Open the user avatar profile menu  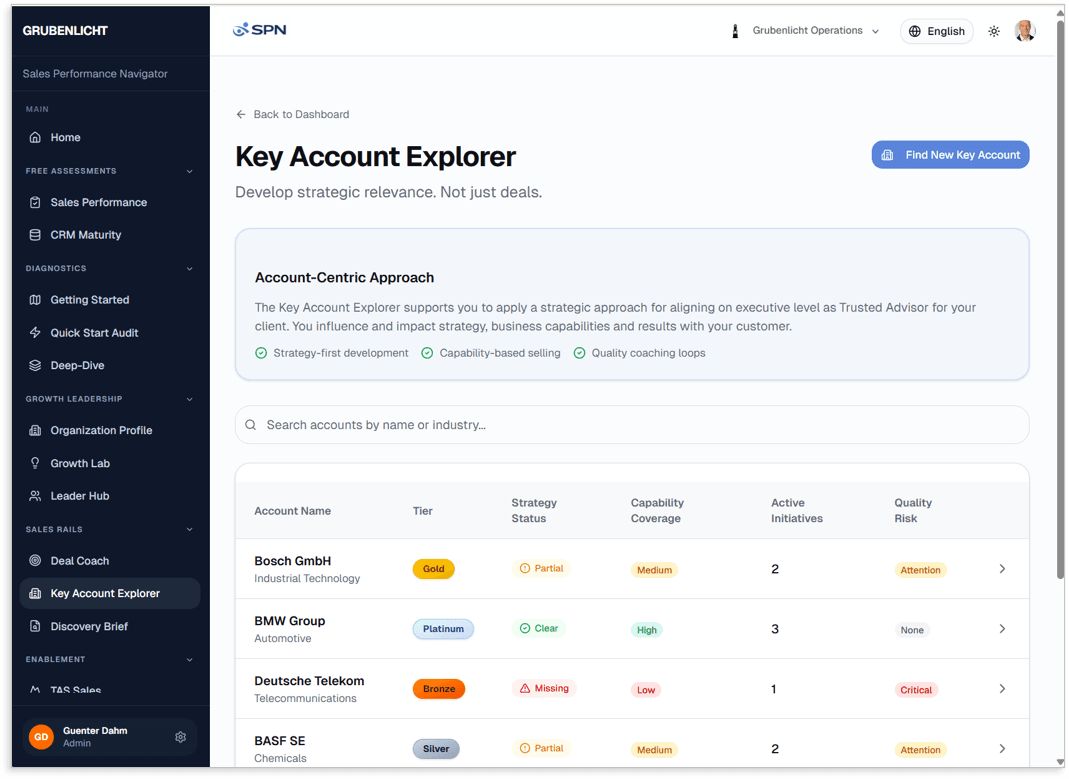point(1025,30)
